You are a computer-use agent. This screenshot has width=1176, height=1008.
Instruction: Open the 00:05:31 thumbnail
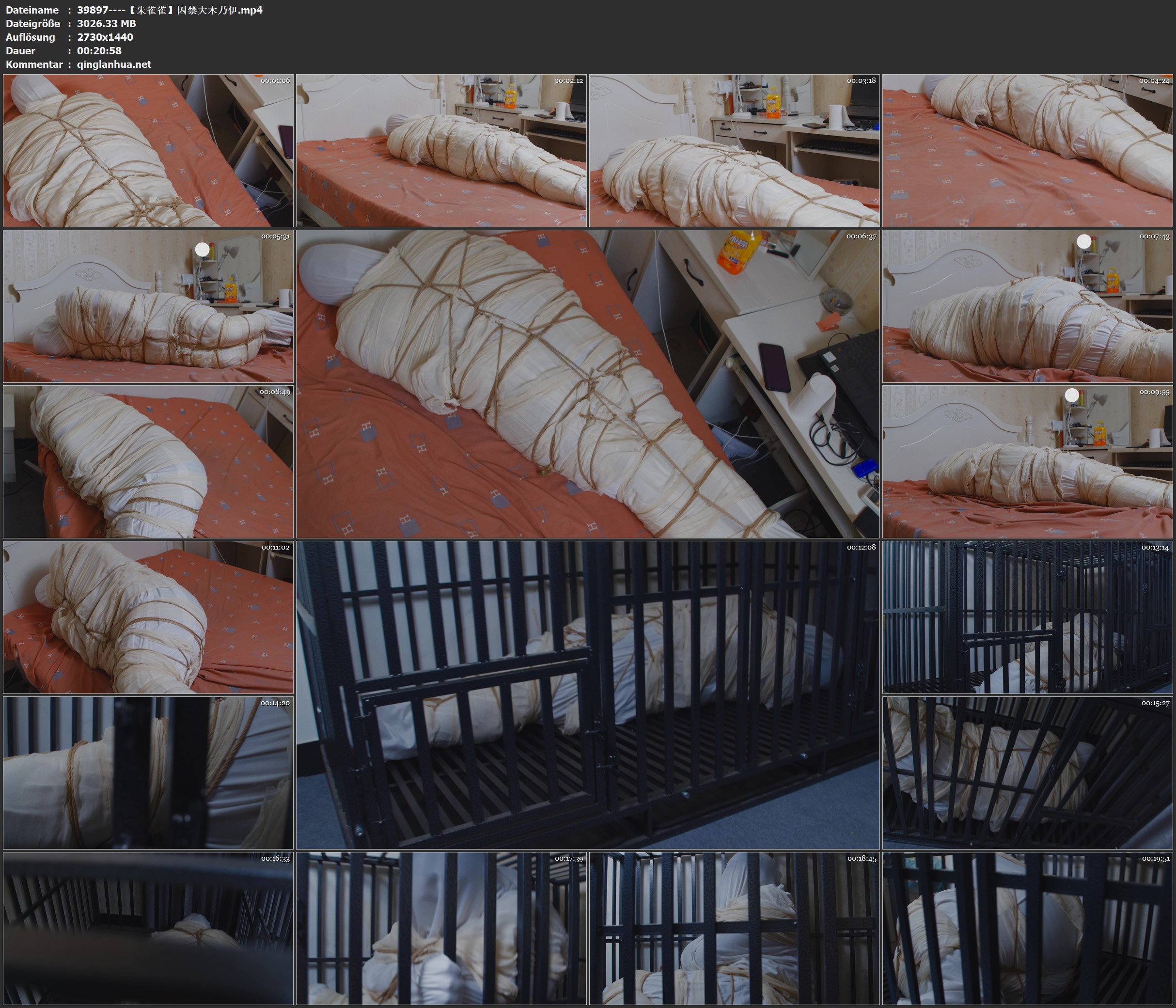click(148, 306)
